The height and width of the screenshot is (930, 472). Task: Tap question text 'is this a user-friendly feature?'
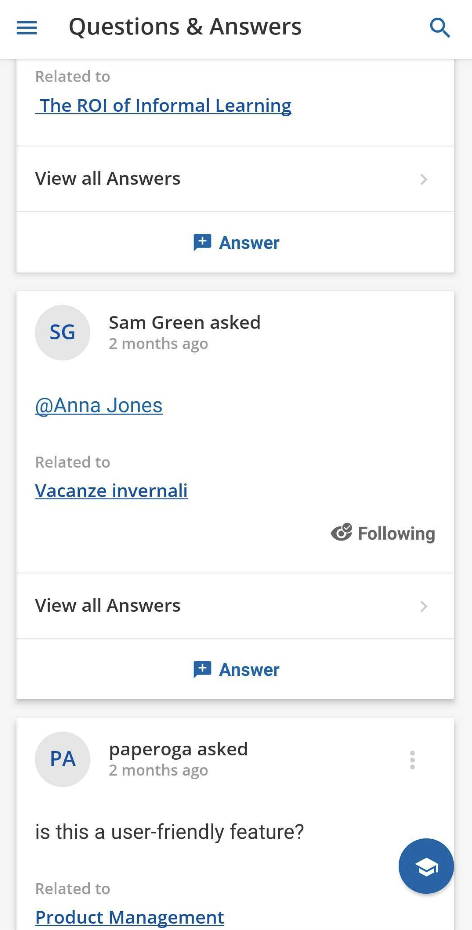point(170,832)
